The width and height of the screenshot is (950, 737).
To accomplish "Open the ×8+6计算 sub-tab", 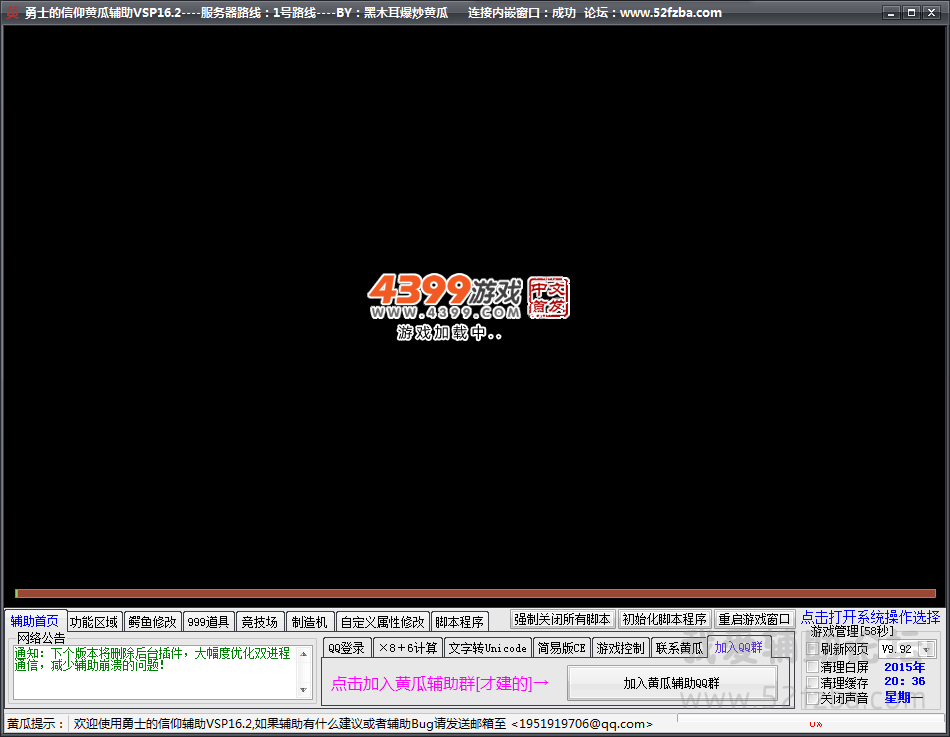I will pyautogui.click(x=408, y=648).
